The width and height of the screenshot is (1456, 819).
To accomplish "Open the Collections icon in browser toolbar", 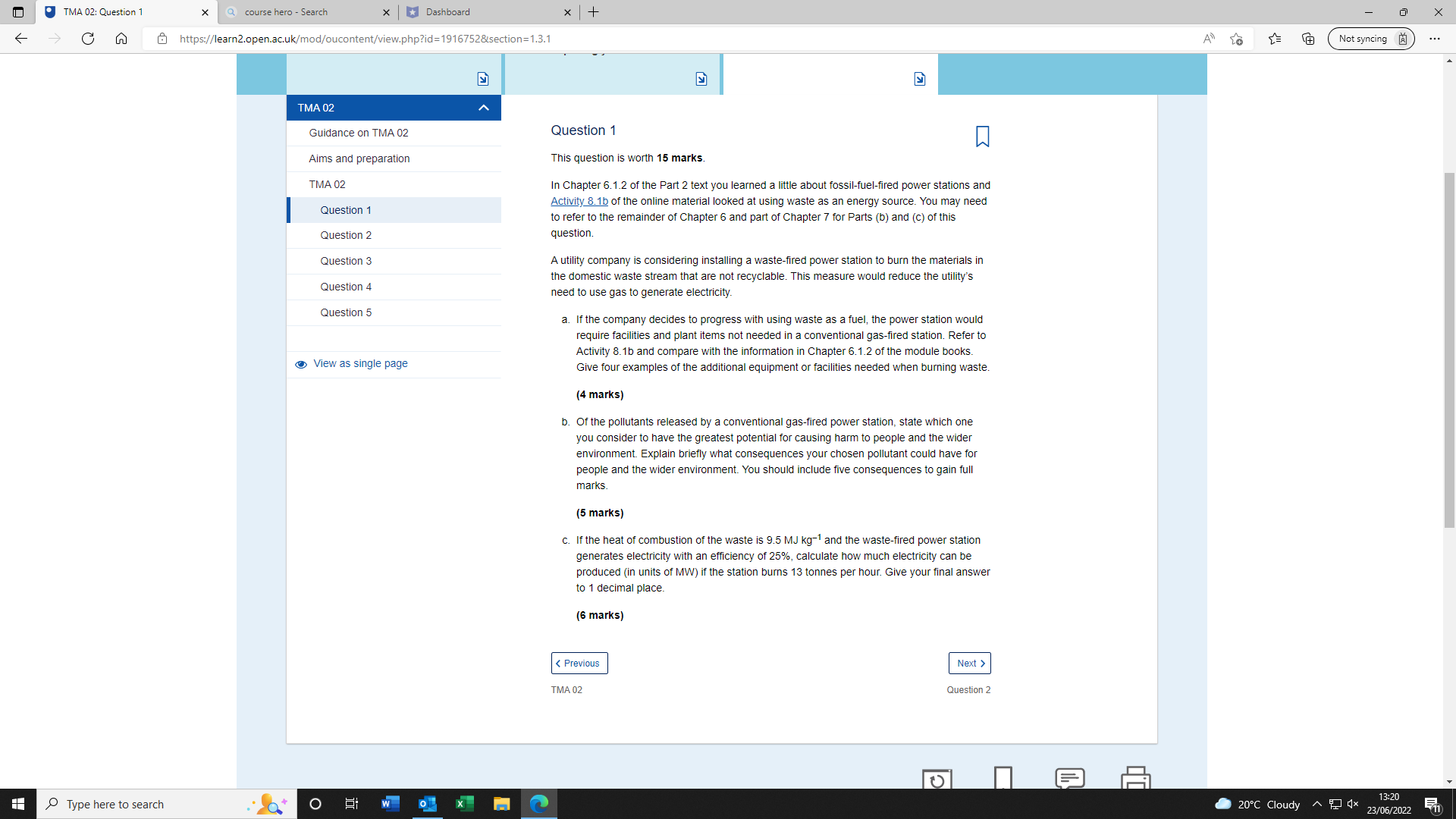I will [1308, 39].
